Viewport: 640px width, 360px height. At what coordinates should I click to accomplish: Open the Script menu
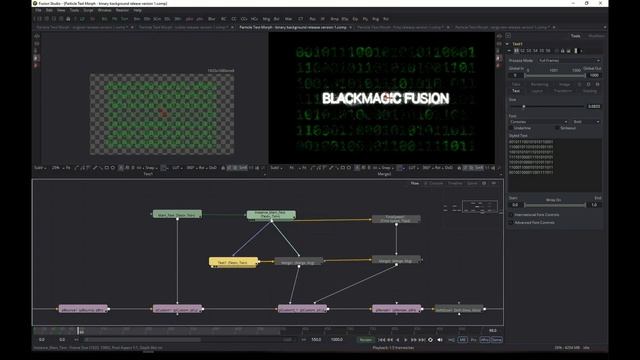pyautogui.click(x=88, y=10)
